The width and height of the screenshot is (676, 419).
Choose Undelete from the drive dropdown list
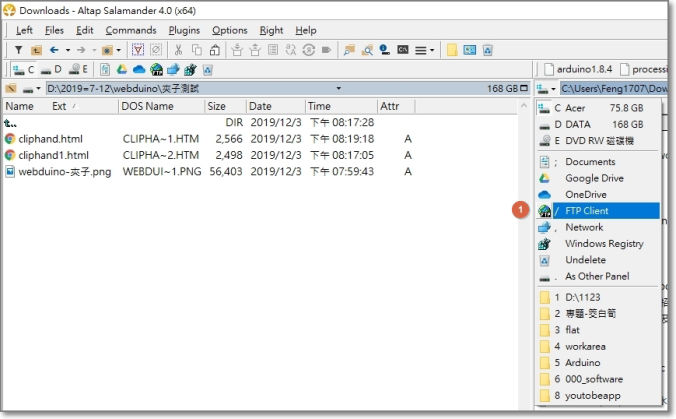pos(585,260)
